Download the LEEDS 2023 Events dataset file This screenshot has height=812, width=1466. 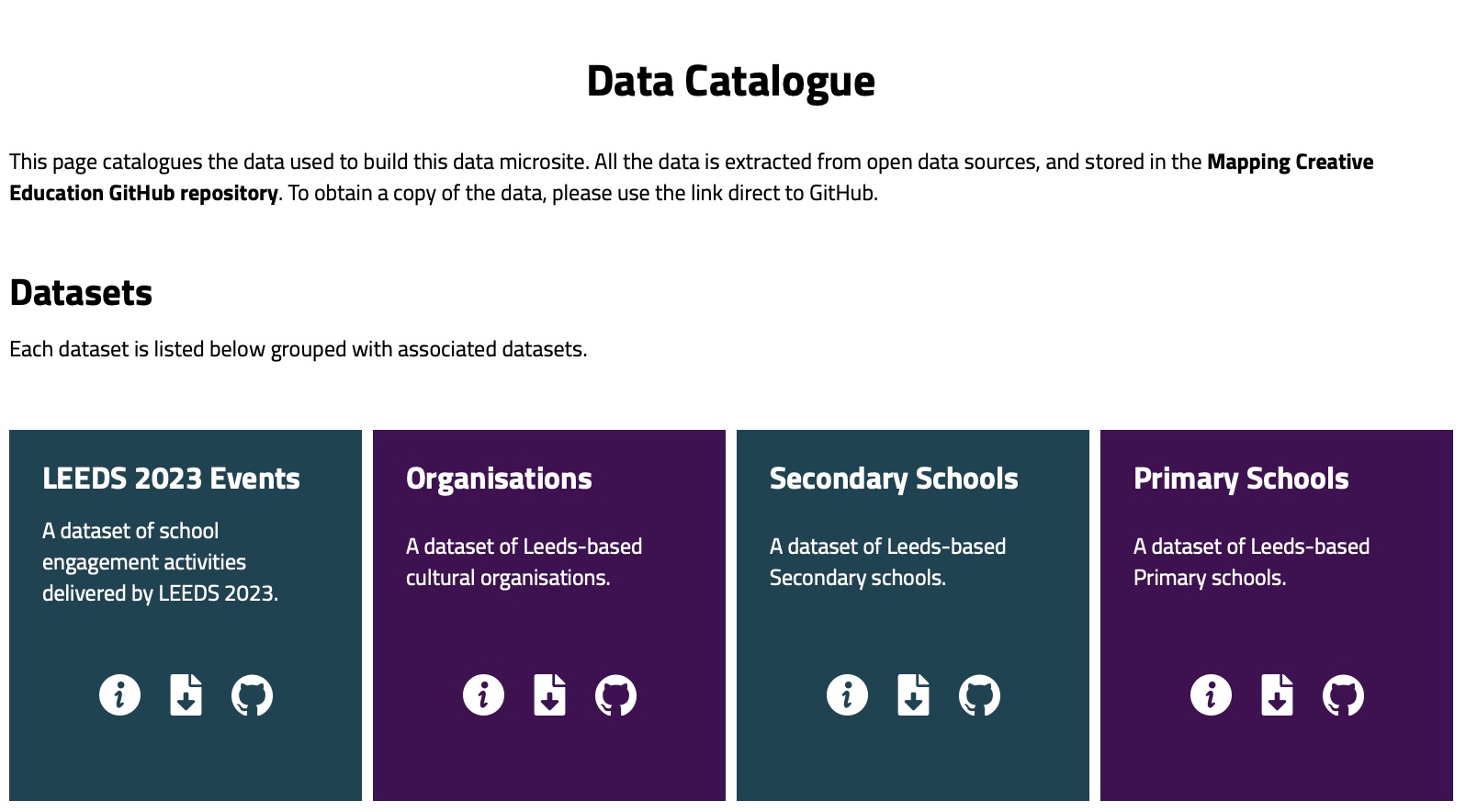tap(186, 695)
